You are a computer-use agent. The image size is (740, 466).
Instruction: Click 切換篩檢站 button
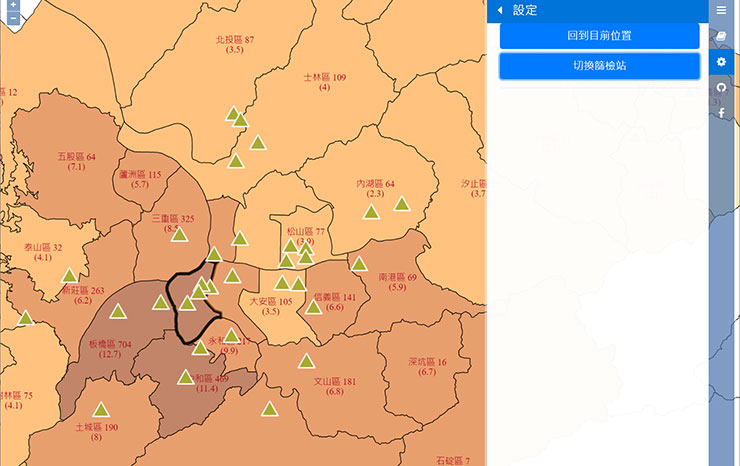pyautogui.click(x=599, y=66)
